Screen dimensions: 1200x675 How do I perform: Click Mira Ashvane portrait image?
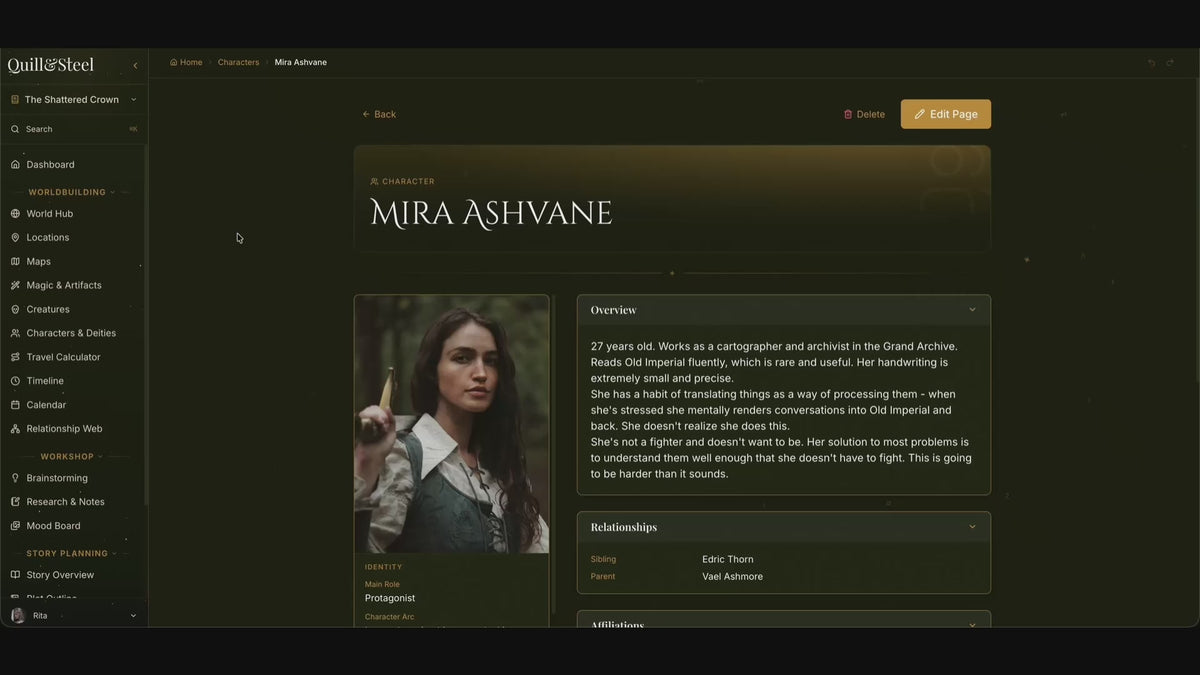452,424
